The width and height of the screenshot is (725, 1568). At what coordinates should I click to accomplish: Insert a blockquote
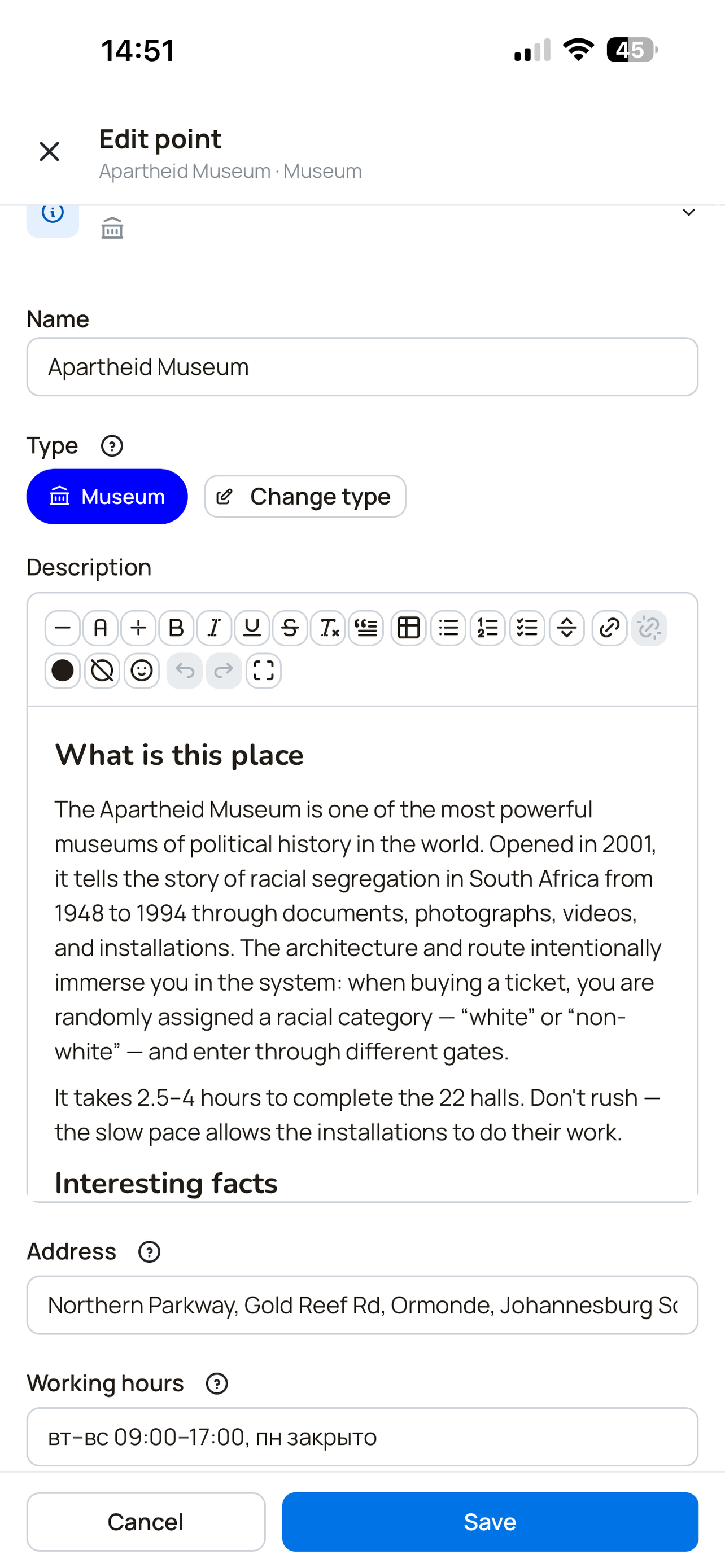(366, 628)
